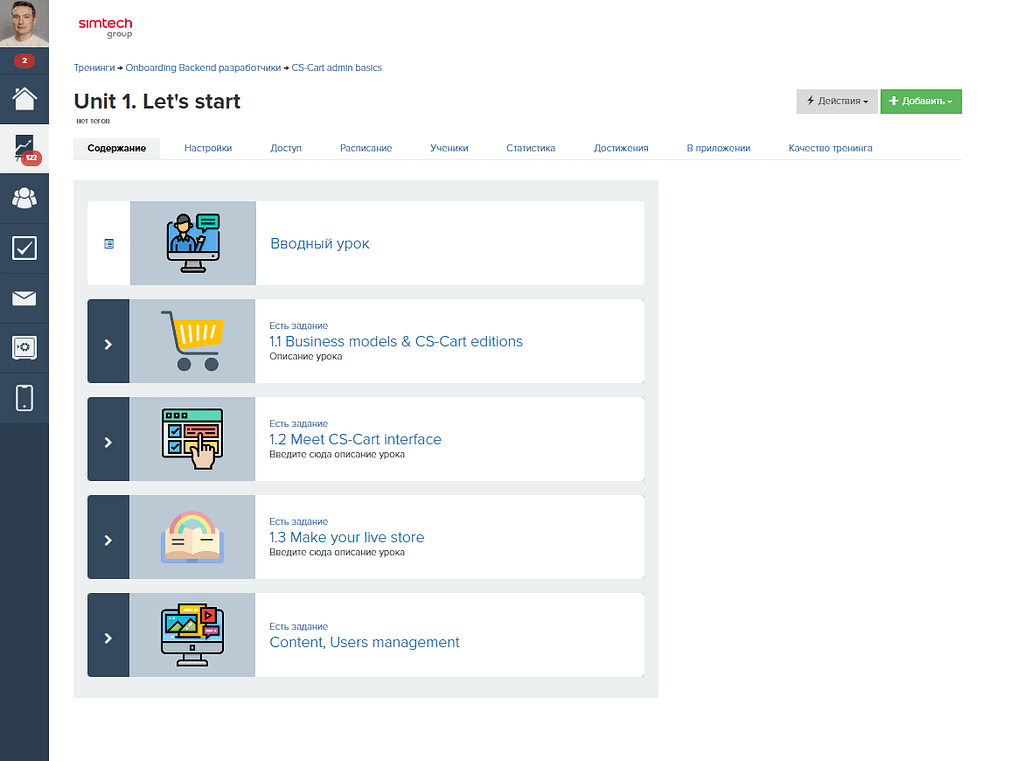Click the Описание урока text under lesson 1.1

(x=306, y=357)
